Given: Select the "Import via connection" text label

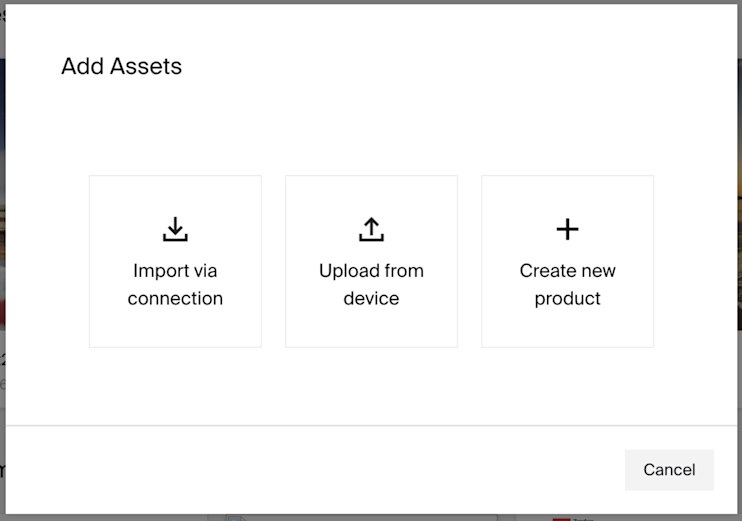Looking at the screenshot, I should click(175, 284).
